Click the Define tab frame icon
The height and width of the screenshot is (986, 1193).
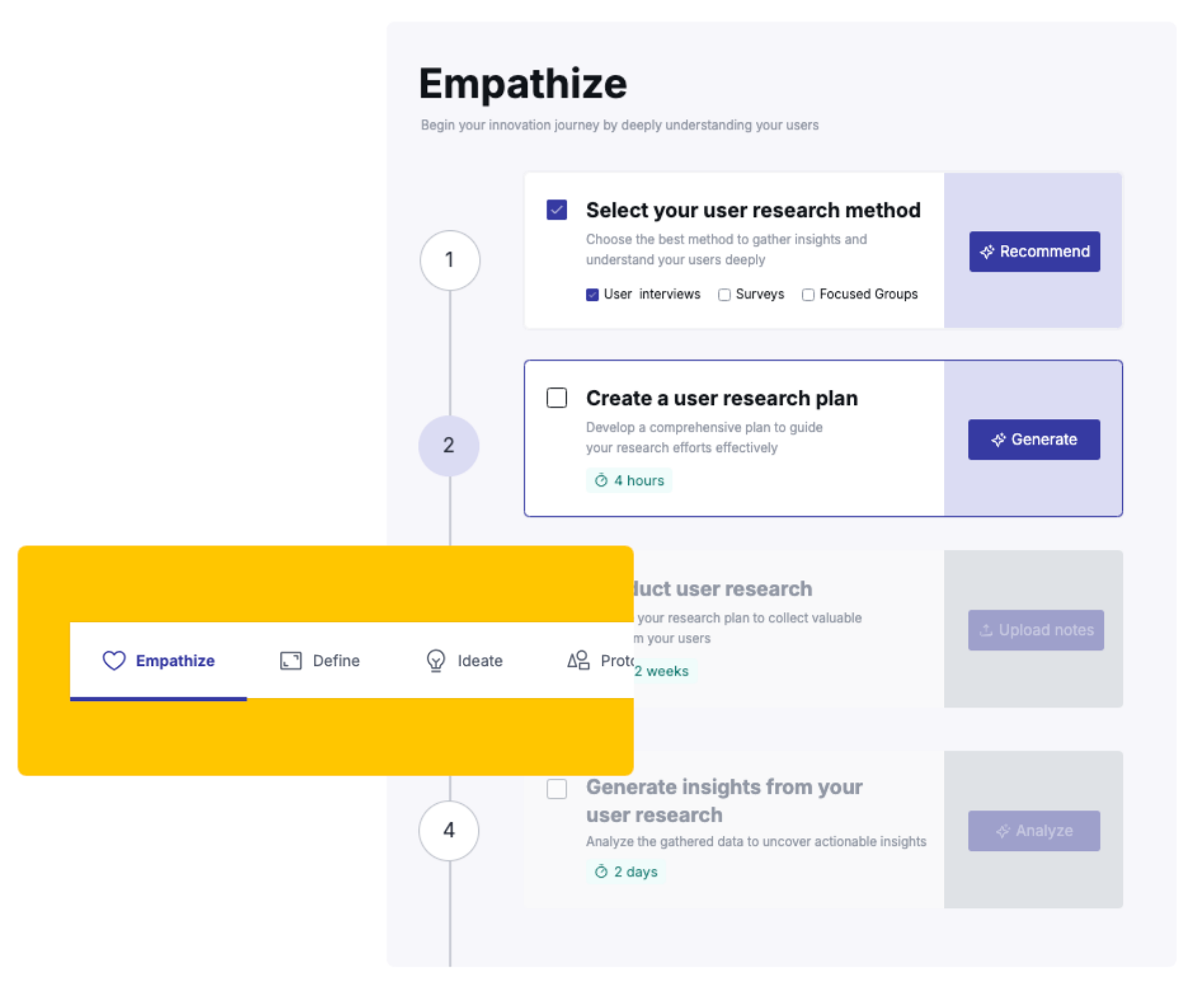click(291, 661)
